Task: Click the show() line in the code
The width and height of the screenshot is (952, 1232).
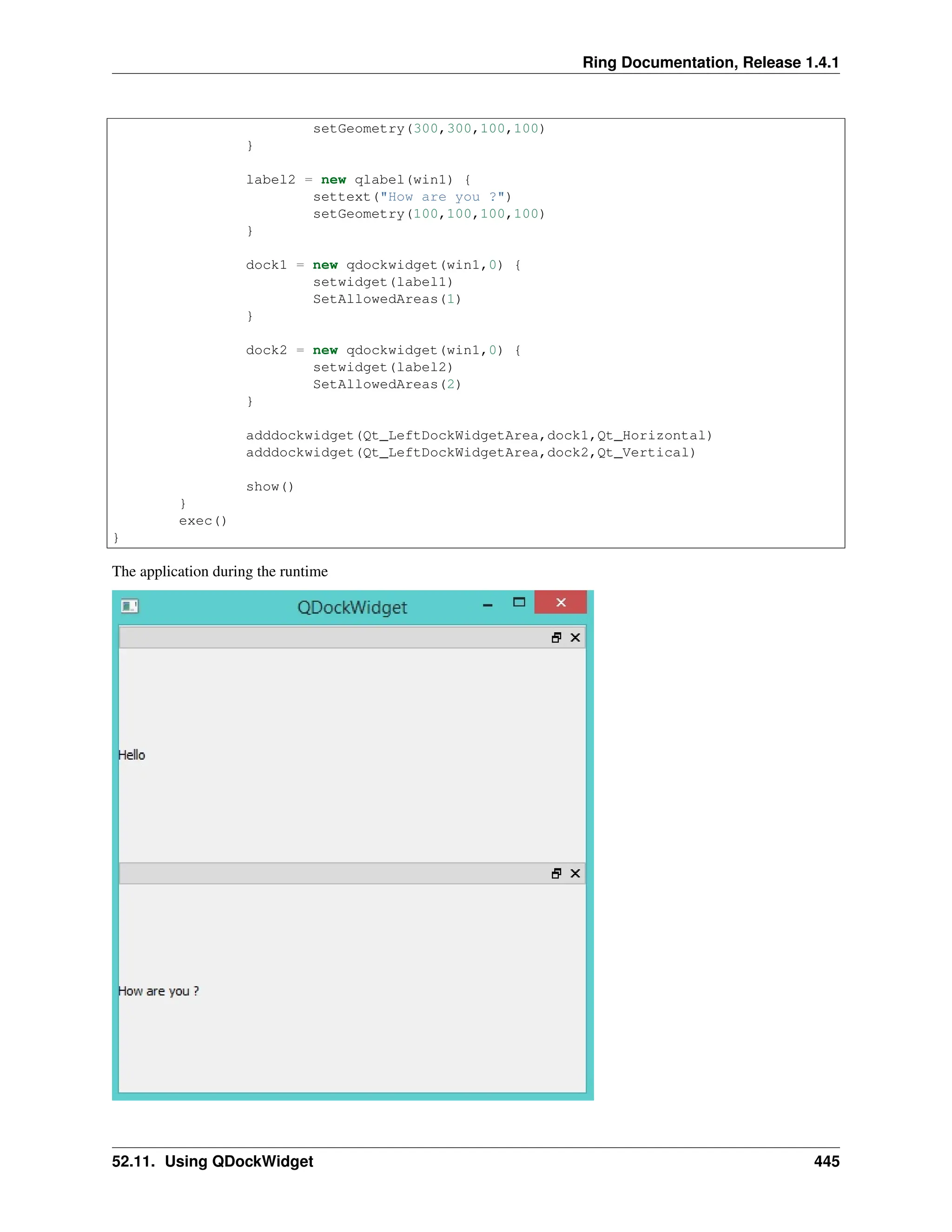Action: pyautogui.click(x=270, y=486)
